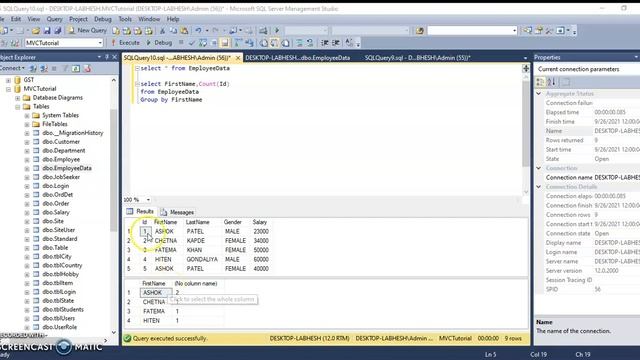This screenshot has height=360, width=640.
Task: Click split-window icon above editor scrollbar
Action: (526, 69)
